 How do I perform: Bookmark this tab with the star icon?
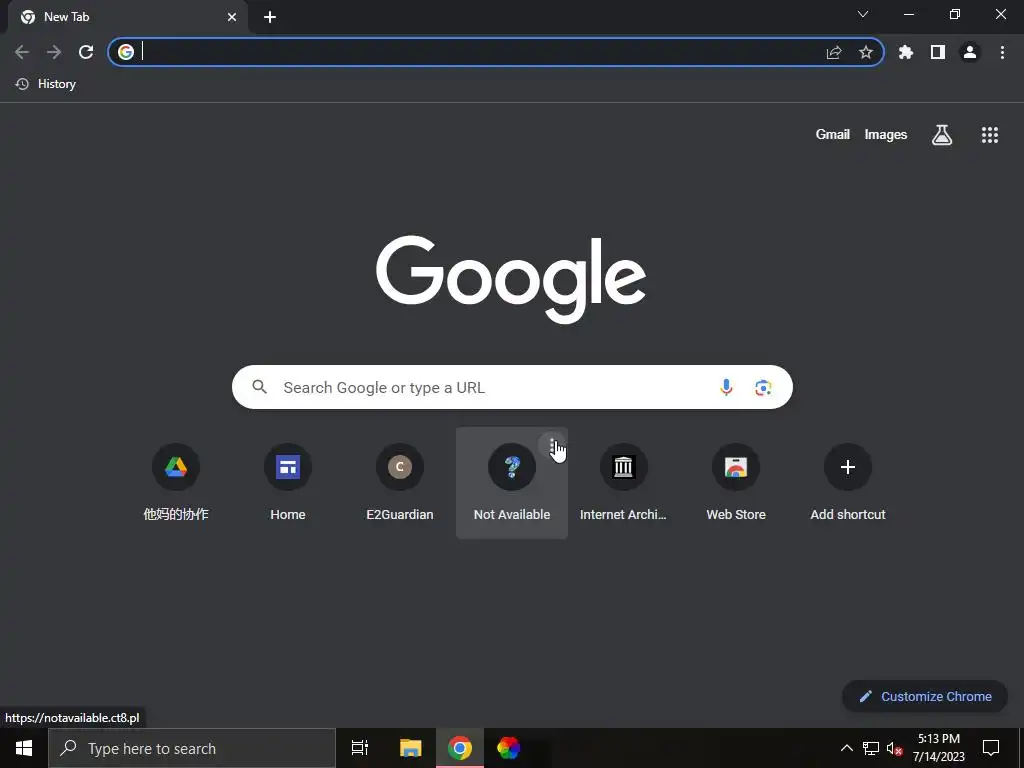[866, 52]
